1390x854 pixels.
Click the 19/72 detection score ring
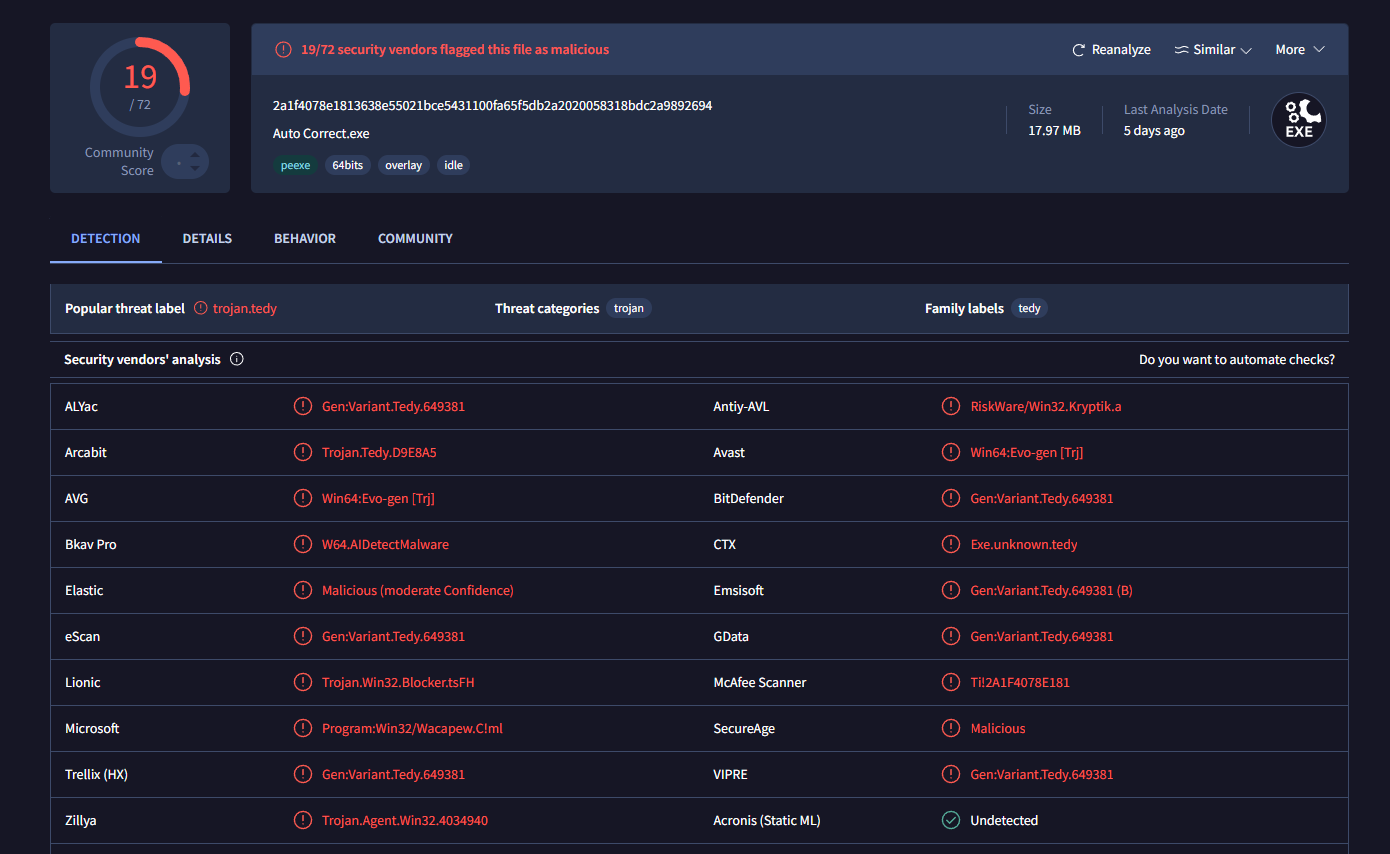(140, 87)
